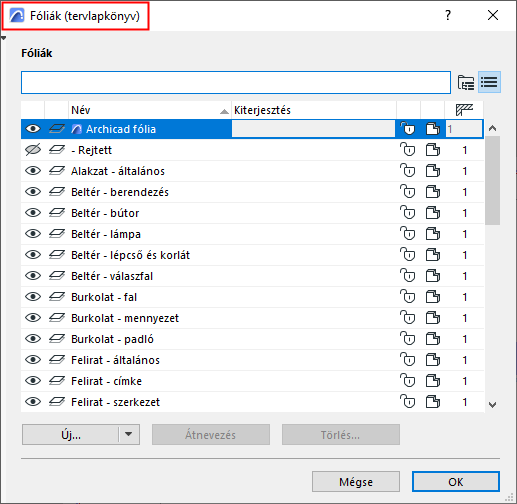Viewport: 517px width, 504px height.
Task: Expand the dialog panel triangle at top left
Action: pyautogui.click(x=4, y=38)
